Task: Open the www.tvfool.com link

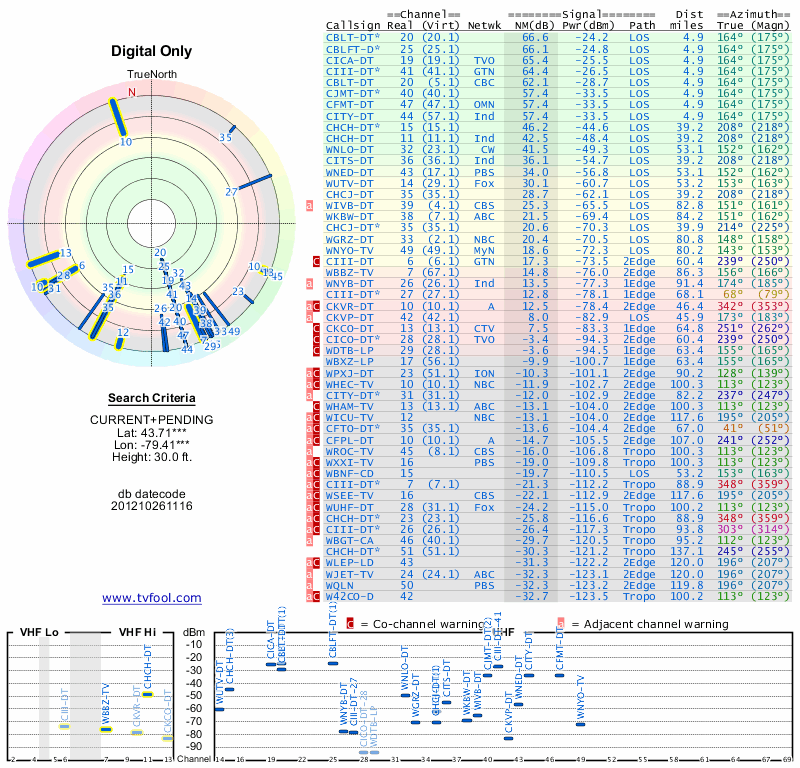Action: click(152, 598)
